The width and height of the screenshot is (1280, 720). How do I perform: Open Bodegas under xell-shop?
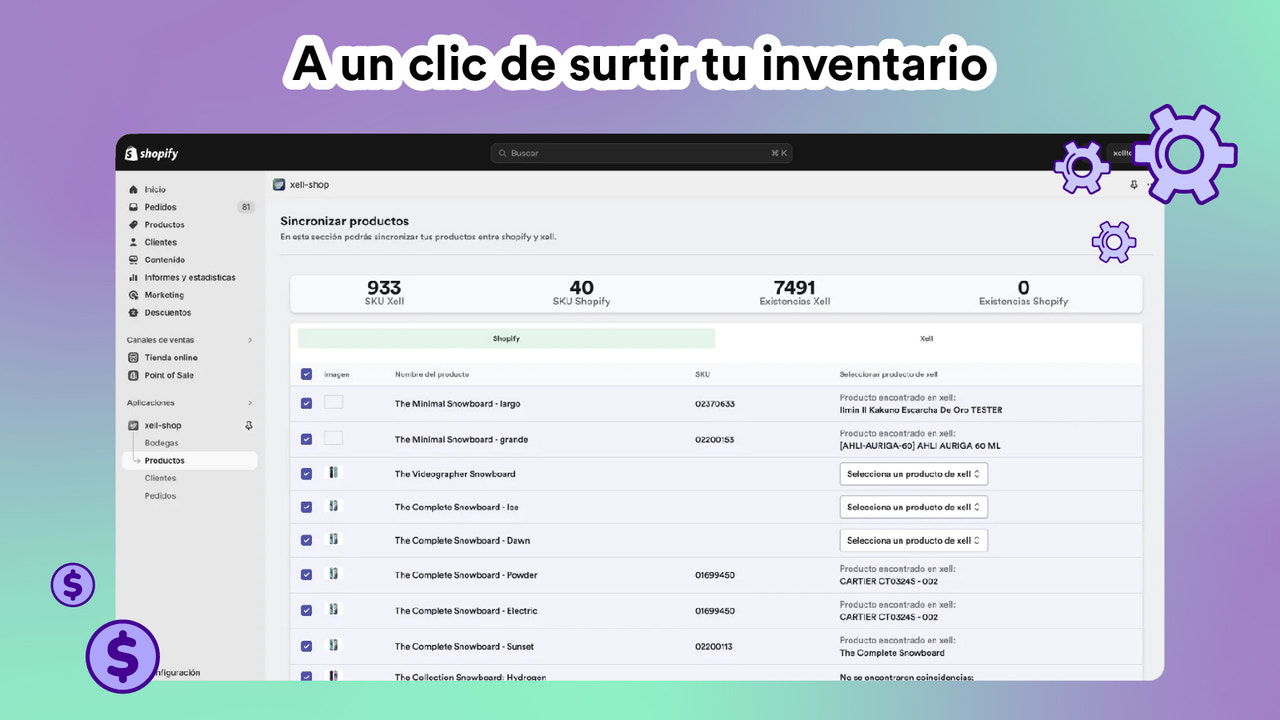pos(162,443)
